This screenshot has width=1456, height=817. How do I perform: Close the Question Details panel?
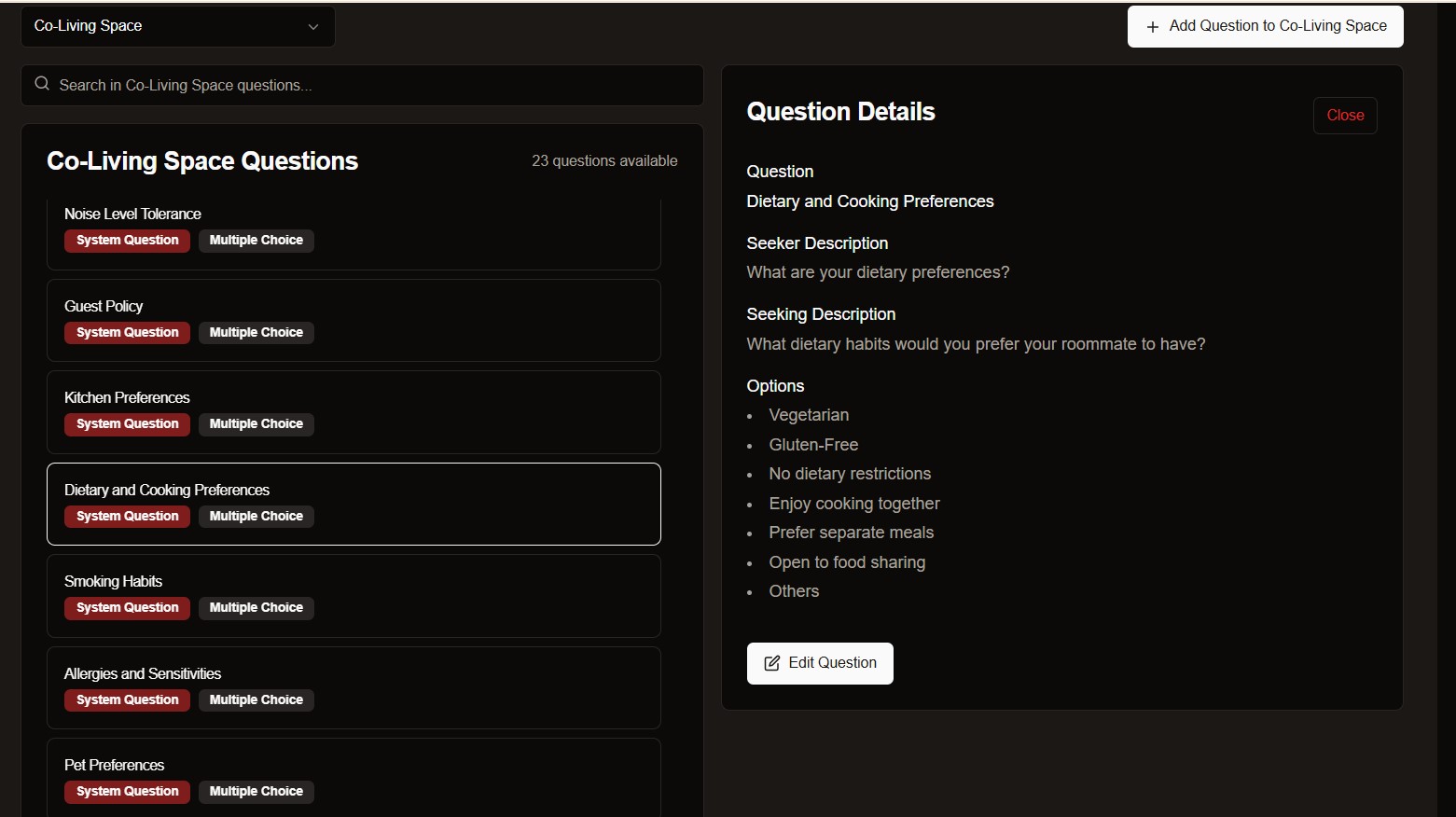[x=1344, y=116]
